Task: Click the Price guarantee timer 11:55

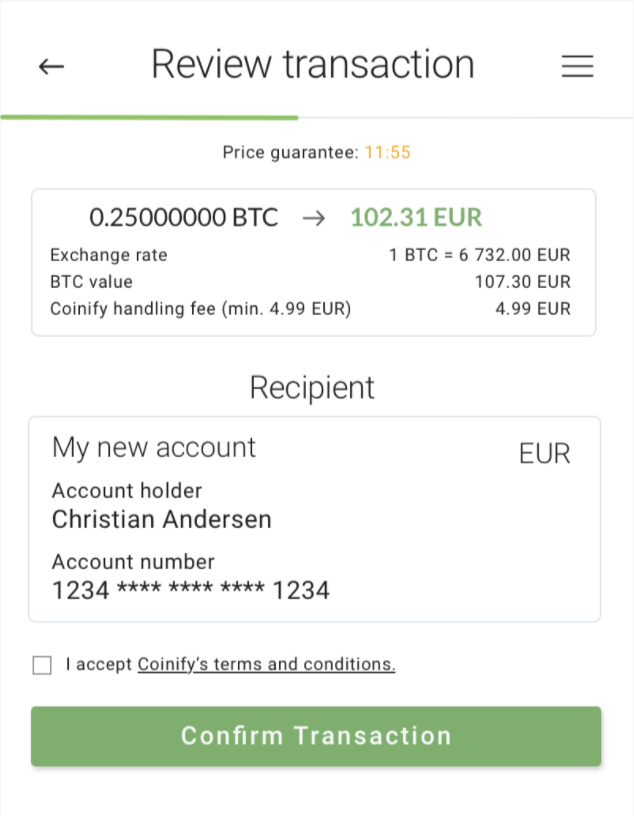Action: tap(388, 152)
